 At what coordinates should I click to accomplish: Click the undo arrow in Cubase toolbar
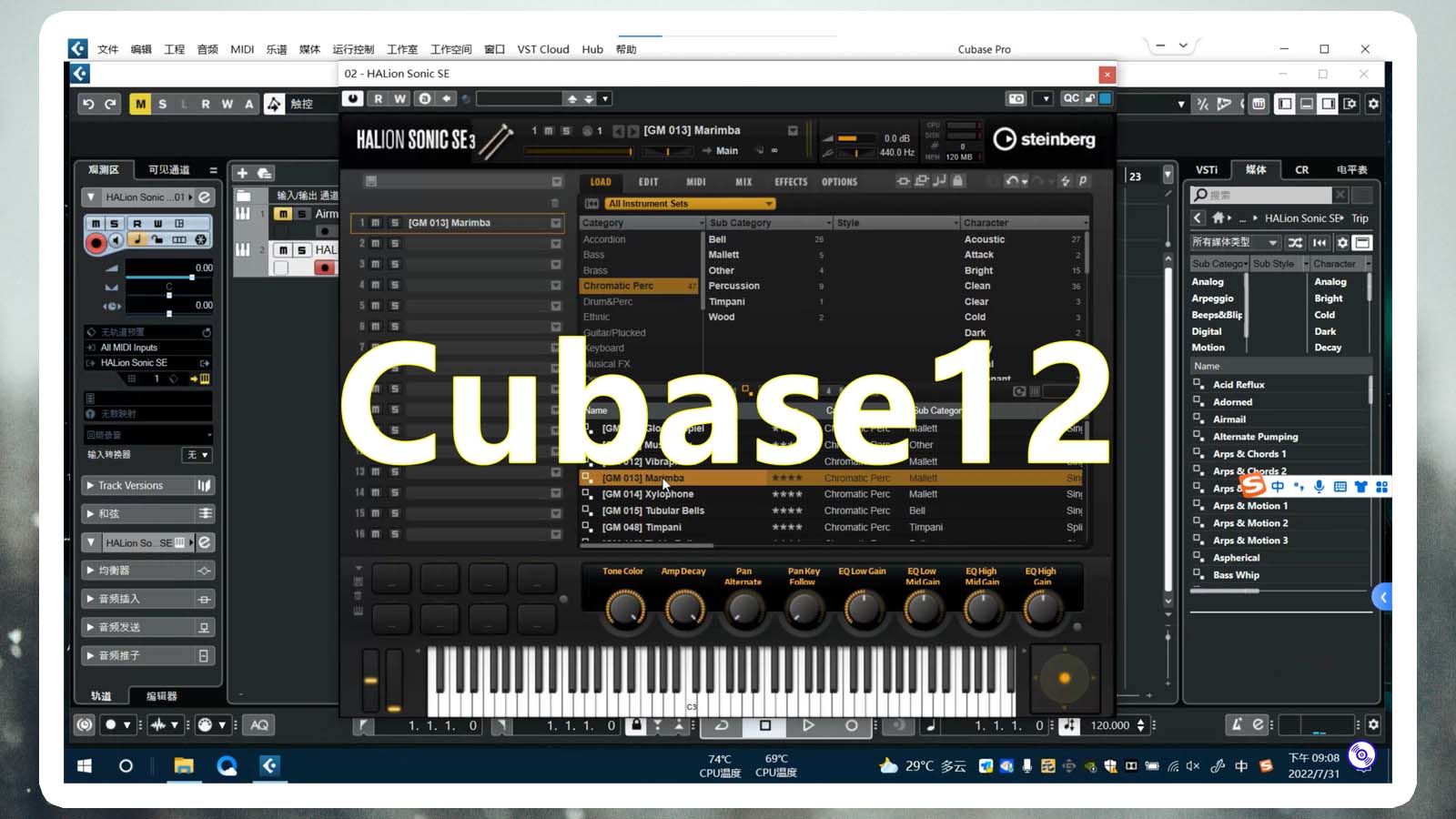point(88,104)
